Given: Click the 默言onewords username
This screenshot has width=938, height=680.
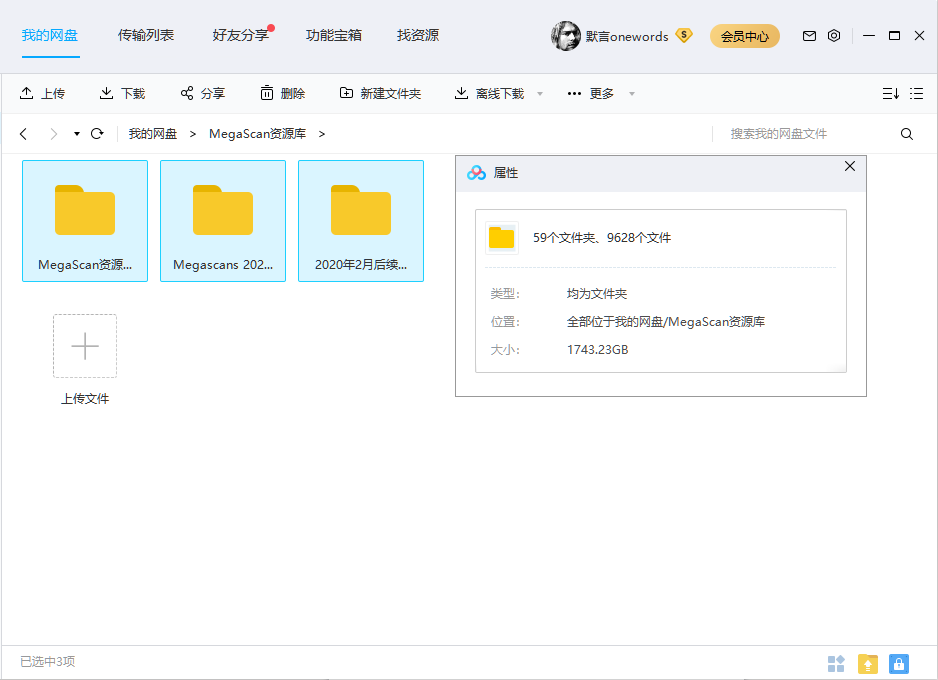Looking at the screenshot, I should tap(627, 36).
